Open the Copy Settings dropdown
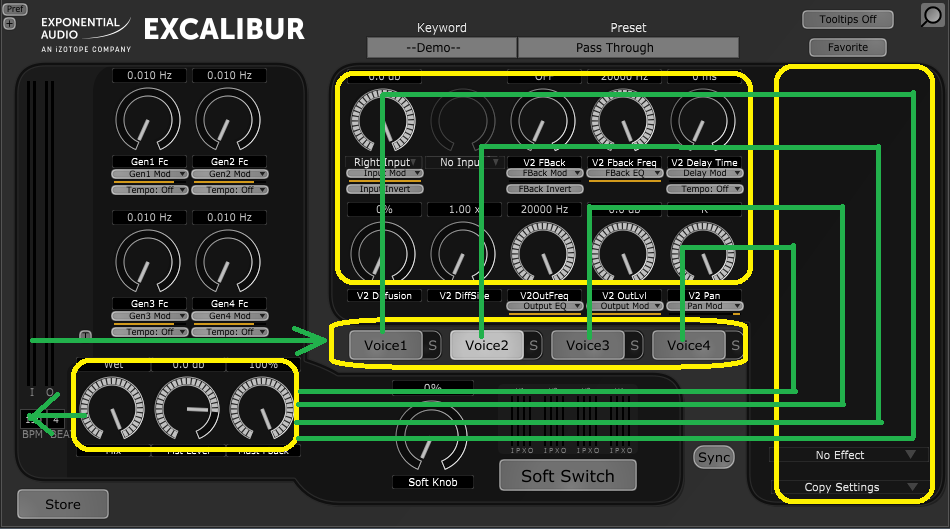This screenshot has width=950, height=529. coord(848,487)
